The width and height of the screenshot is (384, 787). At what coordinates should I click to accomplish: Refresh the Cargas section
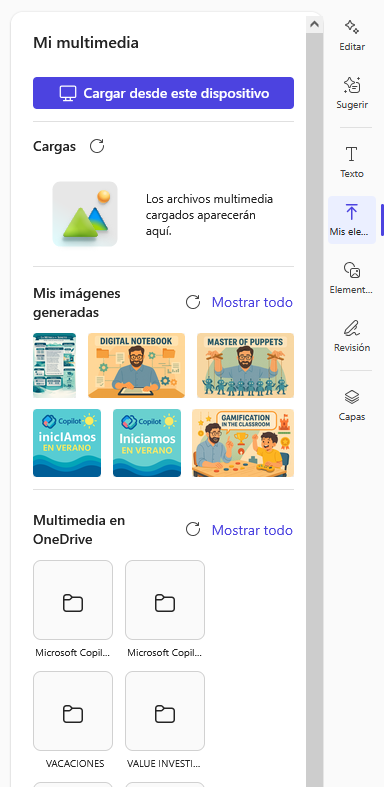(x=97, y=147)
